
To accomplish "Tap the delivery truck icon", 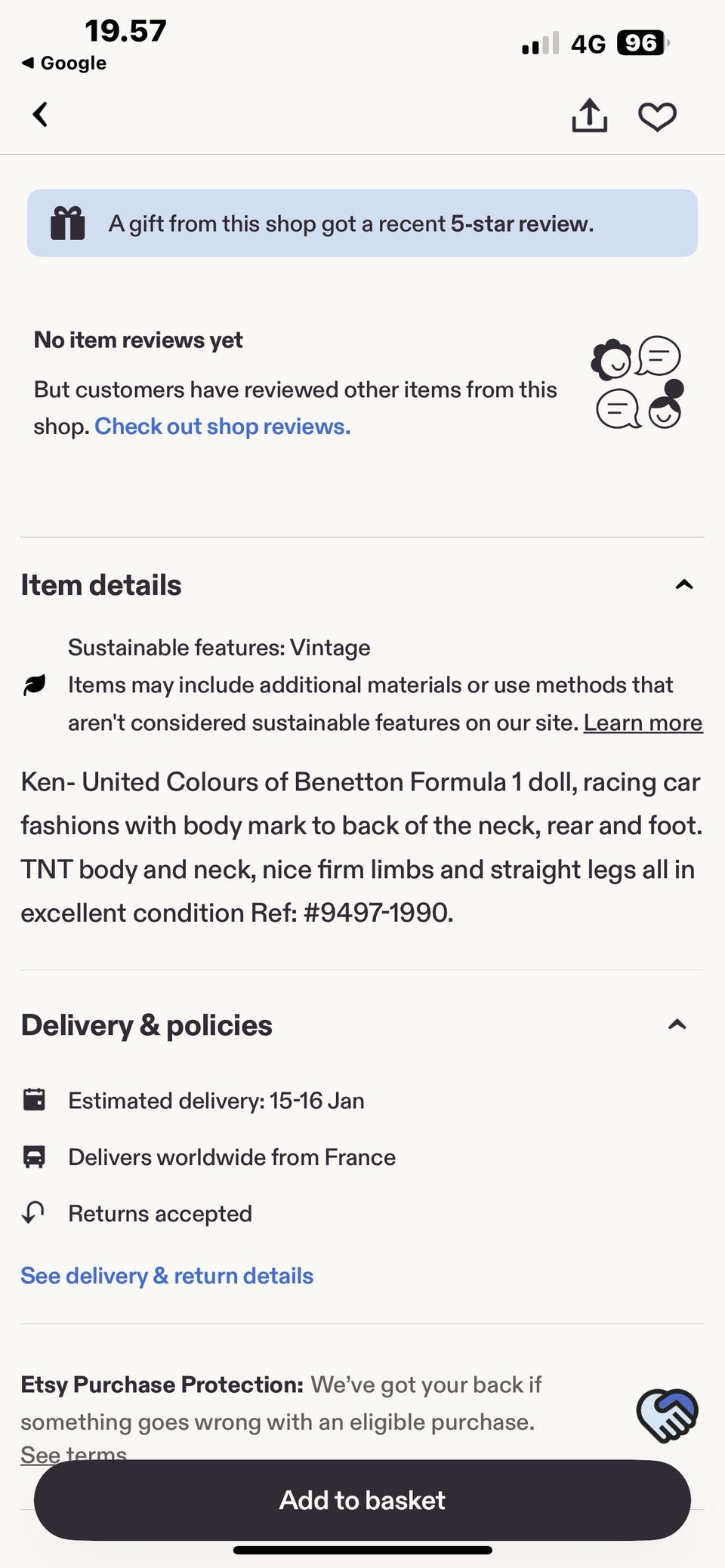I will point(34,1157).
